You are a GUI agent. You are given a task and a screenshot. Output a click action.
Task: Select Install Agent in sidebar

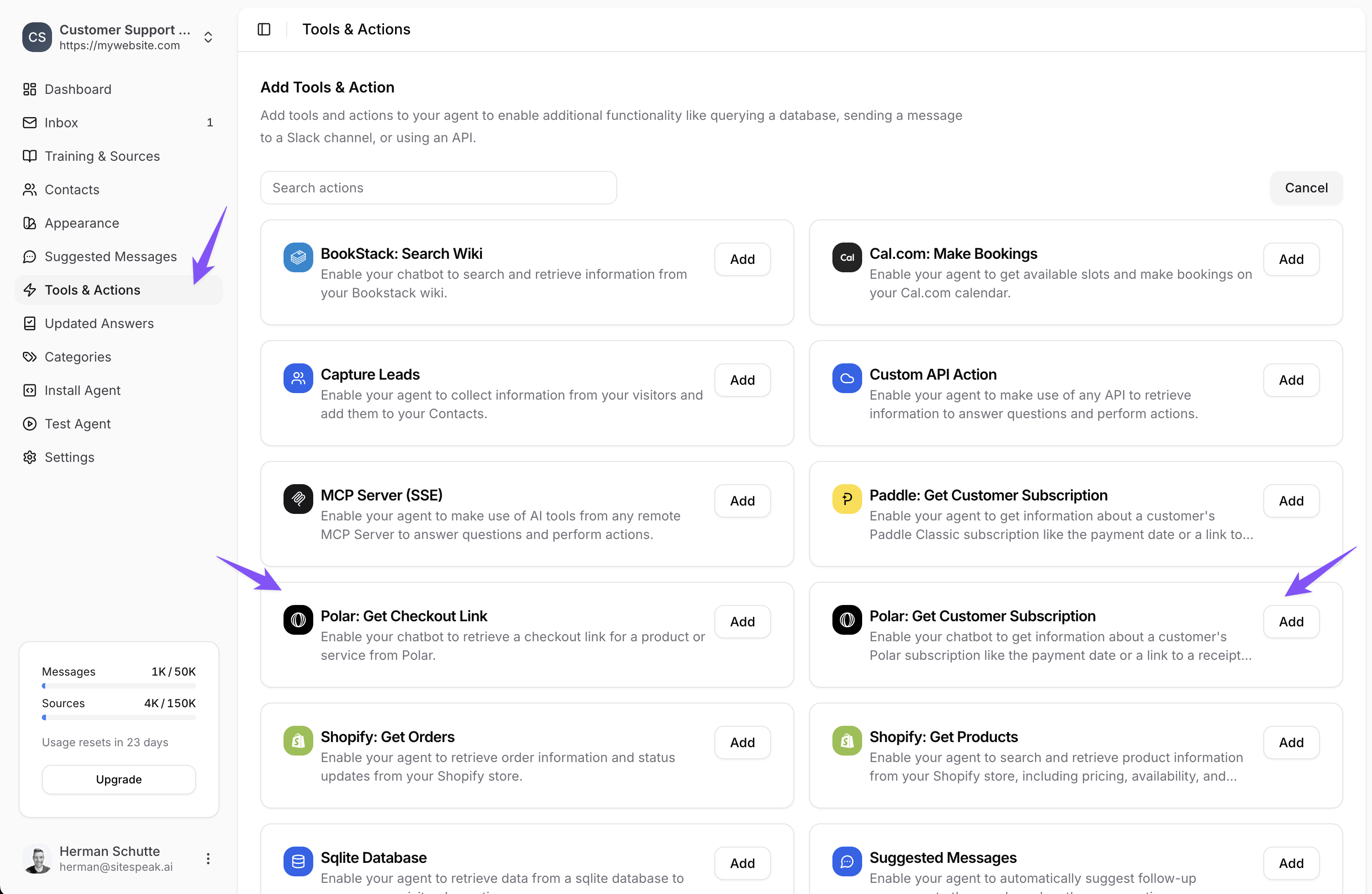pos(82,390)
